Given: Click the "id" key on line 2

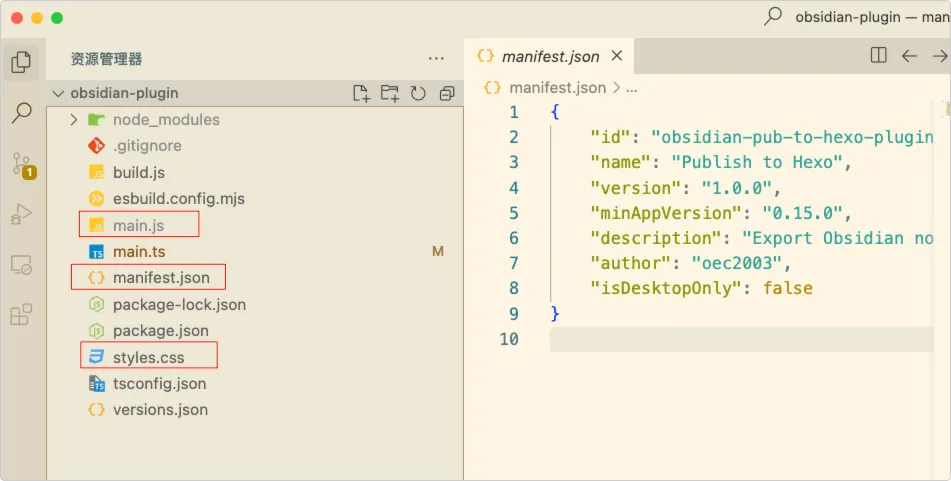Looking at the screenshot, I should (611, 137).
